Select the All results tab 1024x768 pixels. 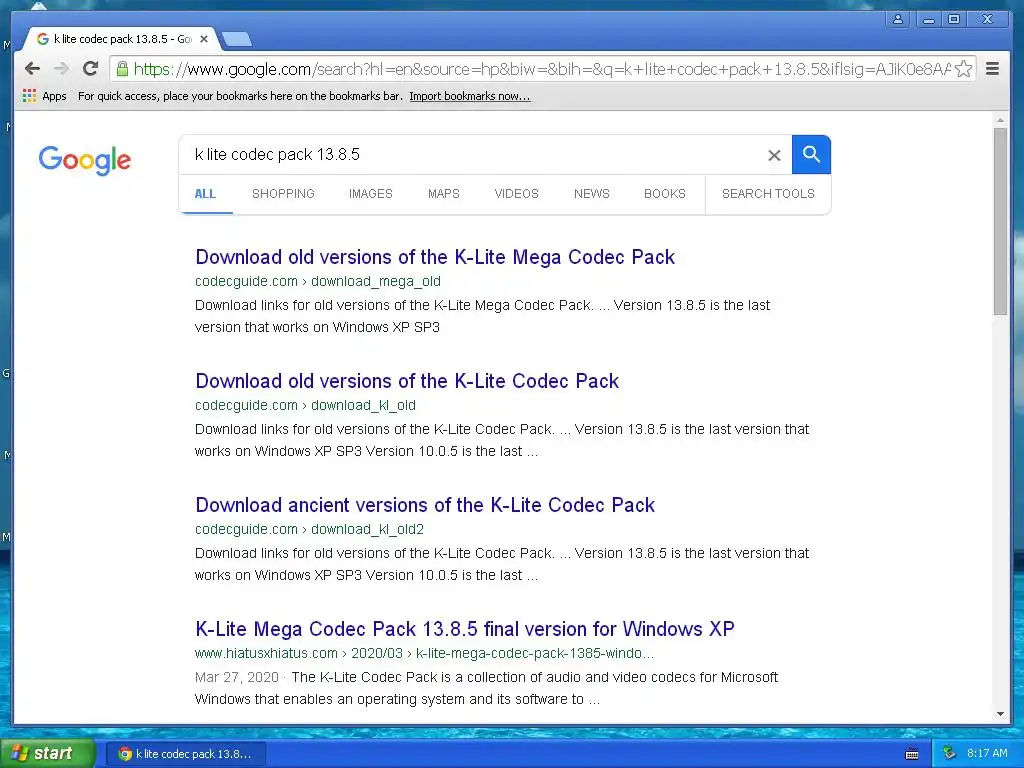pyautogui.click(x=205, y=194)
